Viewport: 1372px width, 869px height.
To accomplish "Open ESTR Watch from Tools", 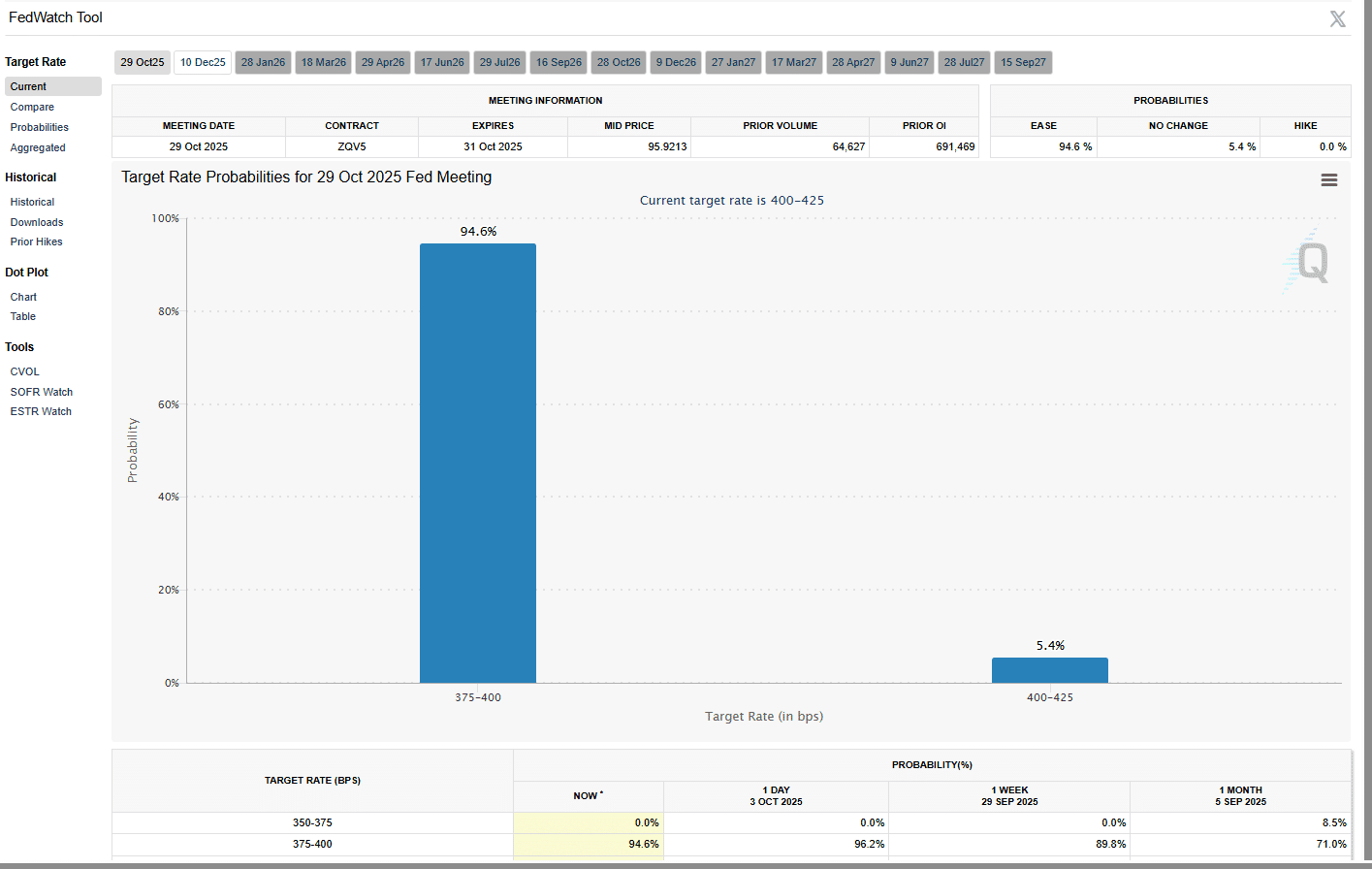I will point(41,411).
